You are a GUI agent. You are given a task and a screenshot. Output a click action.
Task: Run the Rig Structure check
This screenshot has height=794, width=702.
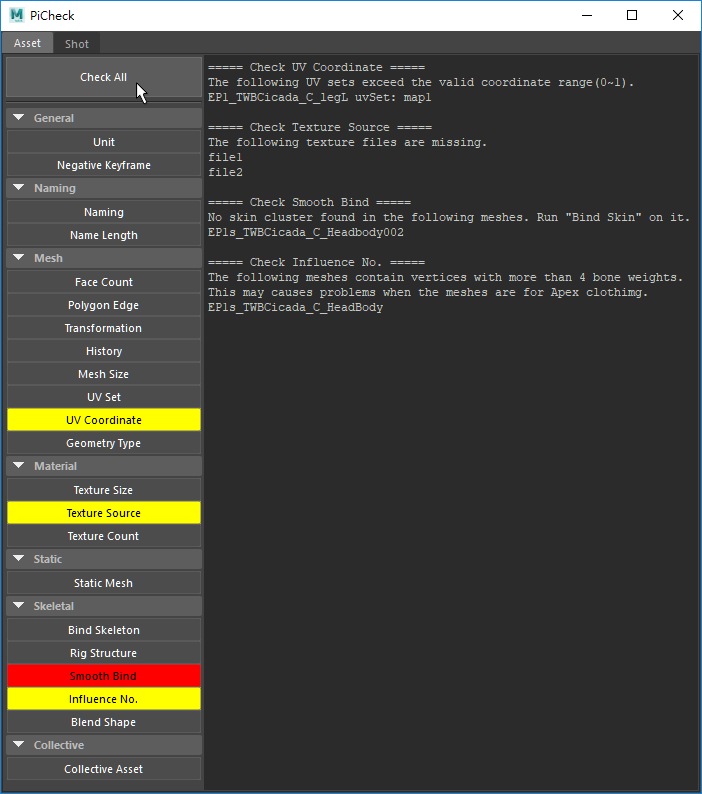point(104,653)
